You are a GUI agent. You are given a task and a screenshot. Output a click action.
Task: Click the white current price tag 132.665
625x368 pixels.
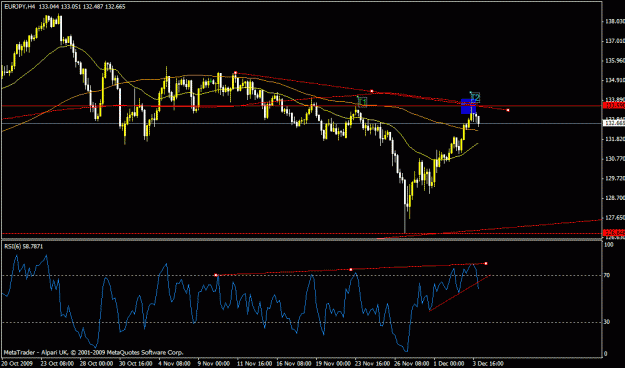[x=614, y=123]
